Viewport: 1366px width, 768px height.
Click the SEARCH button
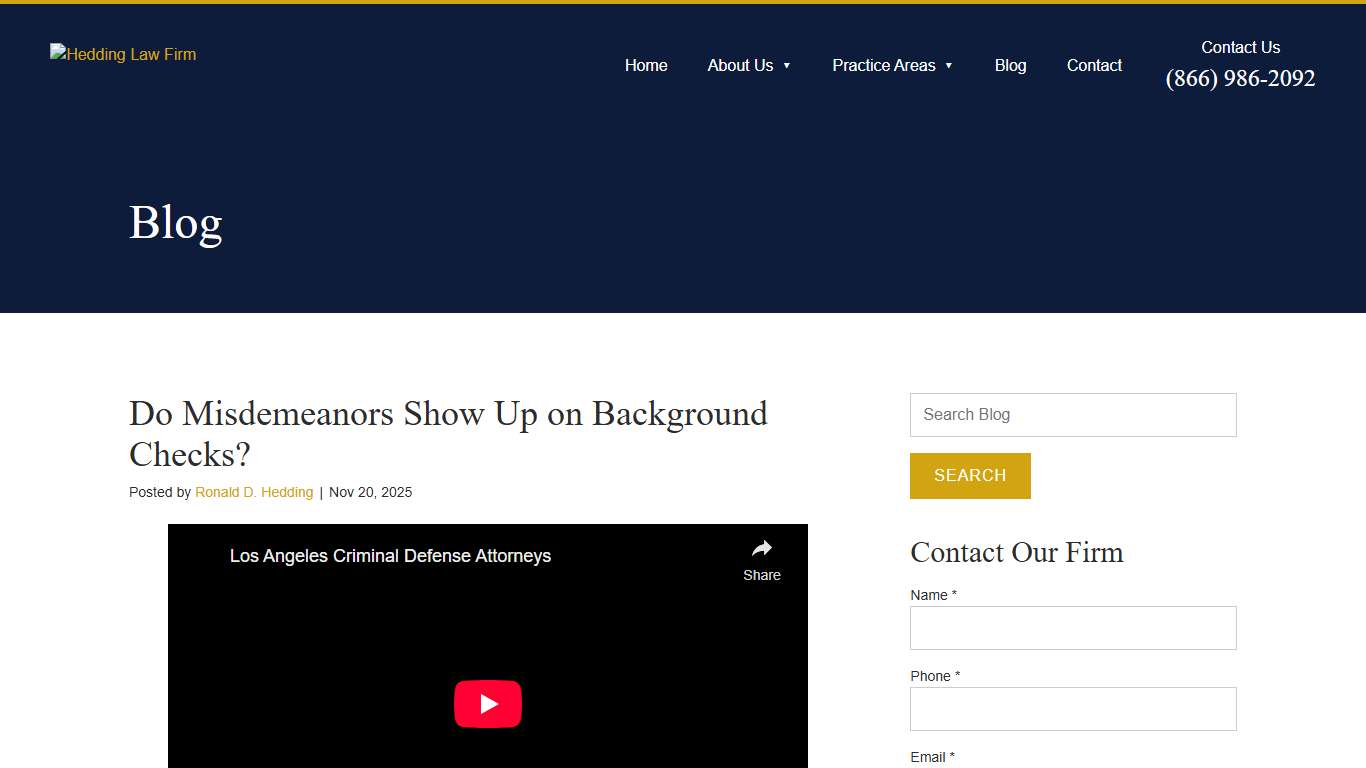970,476
